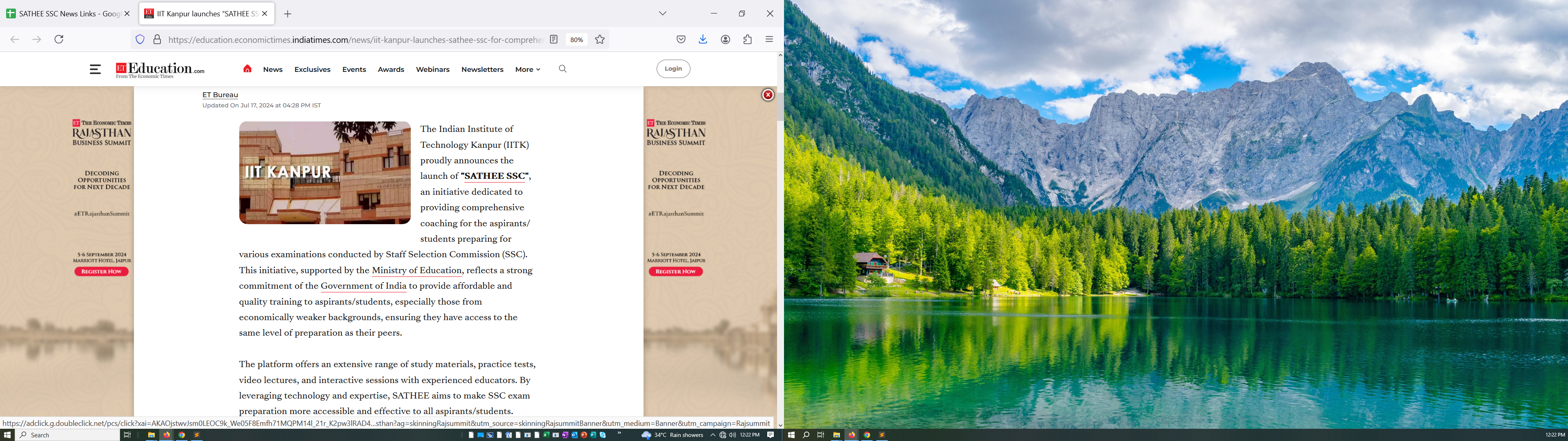The width and height of the screenshot is (1568, 441).
Task: Open the Exclusives menu item
Action: (312, 69)
